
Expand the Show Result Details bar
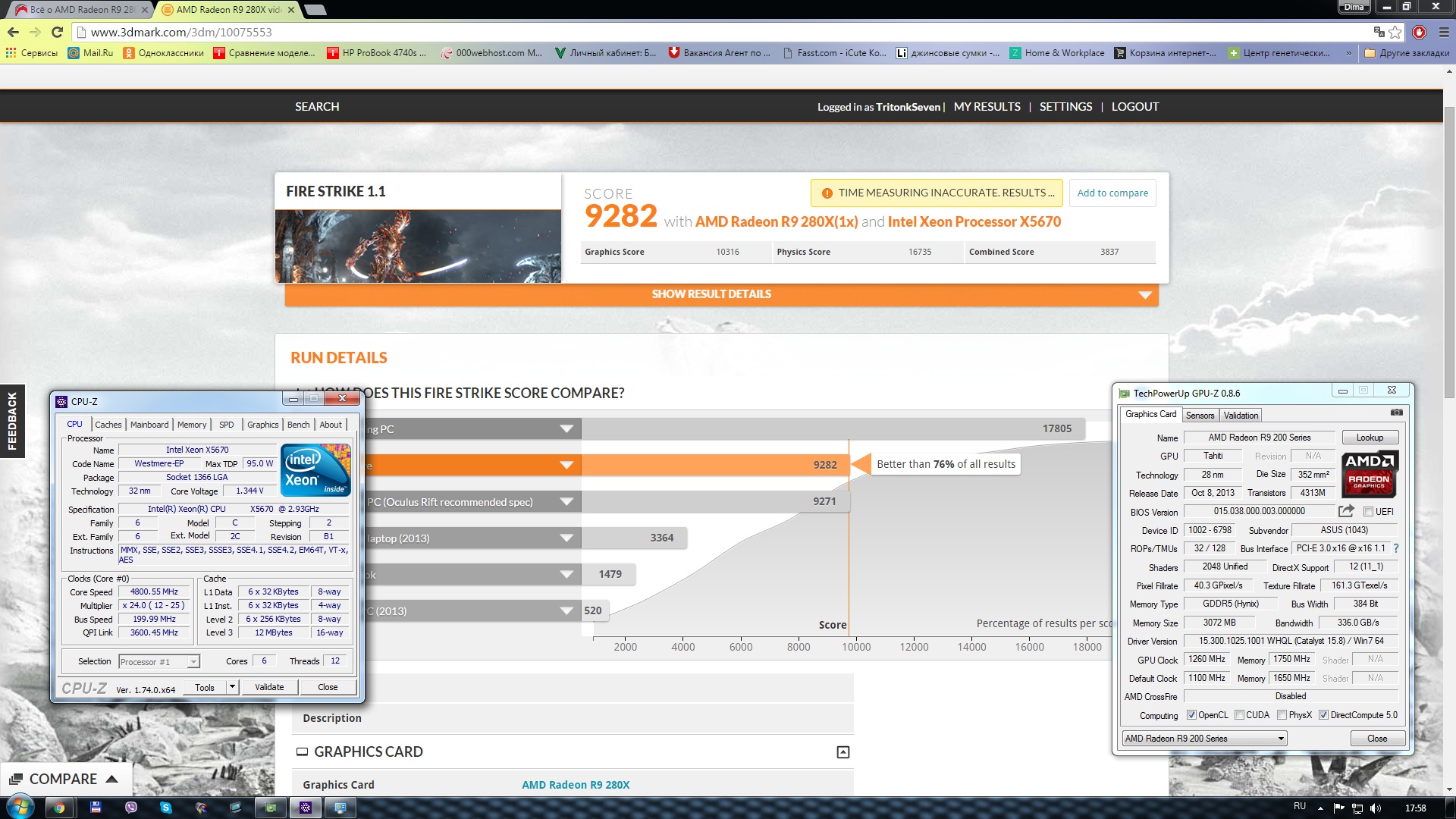pos(721,294)
